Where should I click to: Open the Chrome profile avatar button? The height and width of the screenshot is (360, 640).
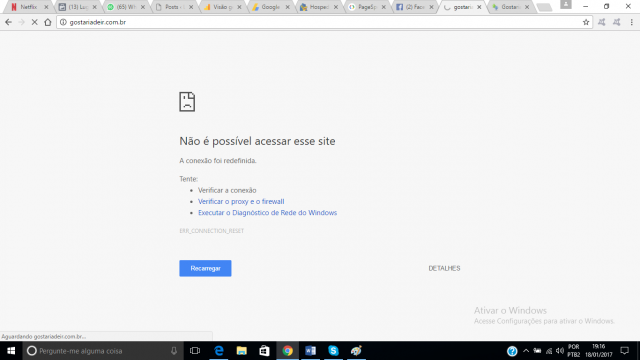coord(566,4)
